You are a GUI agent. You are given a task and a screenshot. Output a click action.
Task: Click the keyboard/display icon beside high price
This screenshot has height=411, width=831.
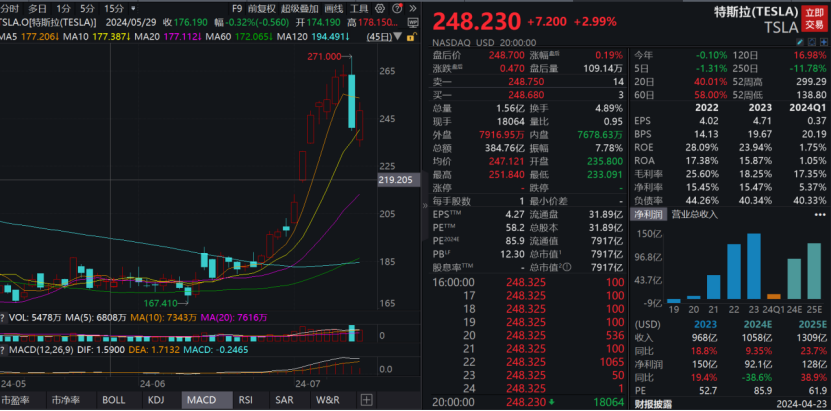click(413, 22)
